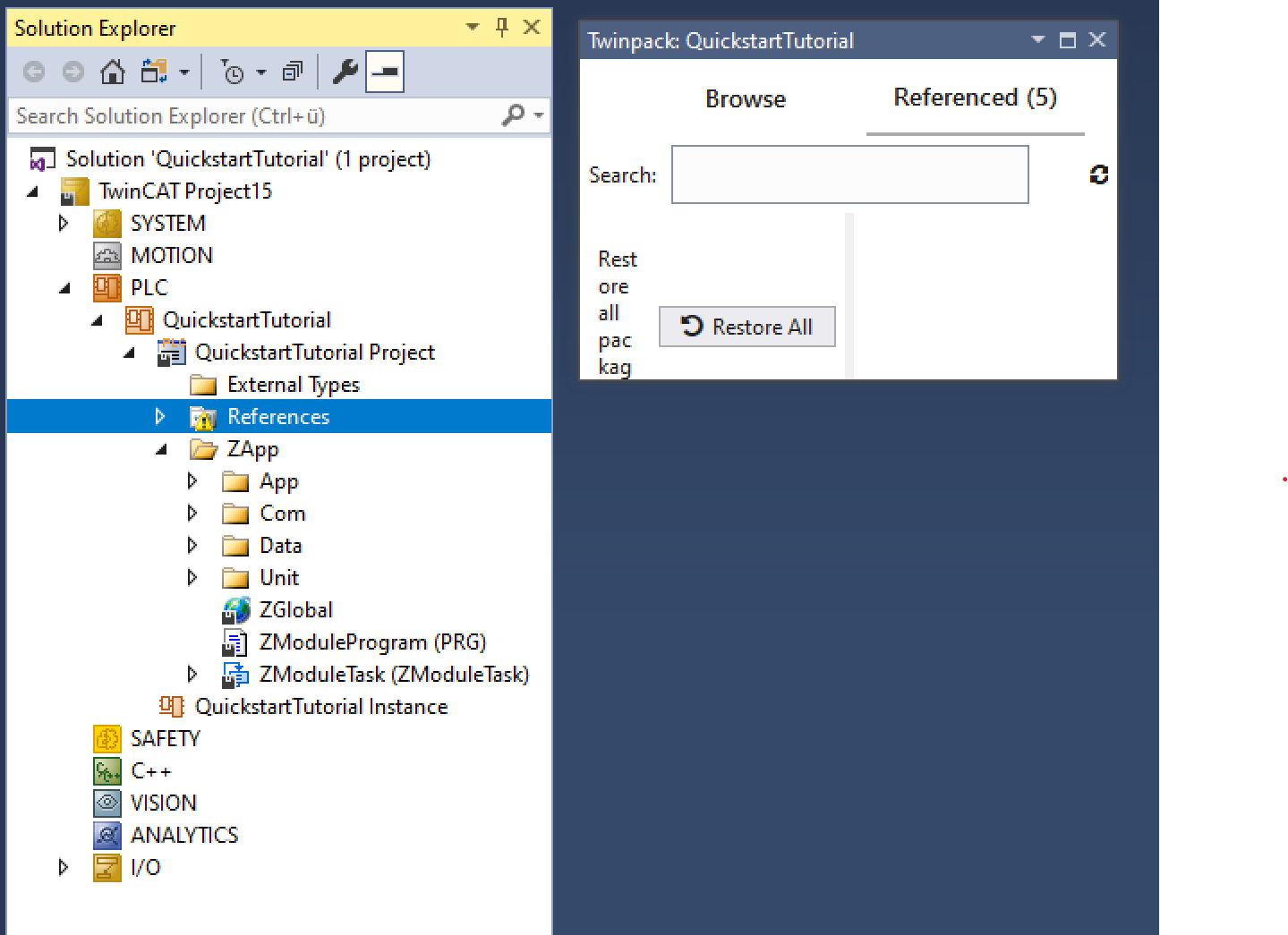Viewport: 1288px width, 935px height.
Task: Click the Restore All button
Action: pos(747,327)
